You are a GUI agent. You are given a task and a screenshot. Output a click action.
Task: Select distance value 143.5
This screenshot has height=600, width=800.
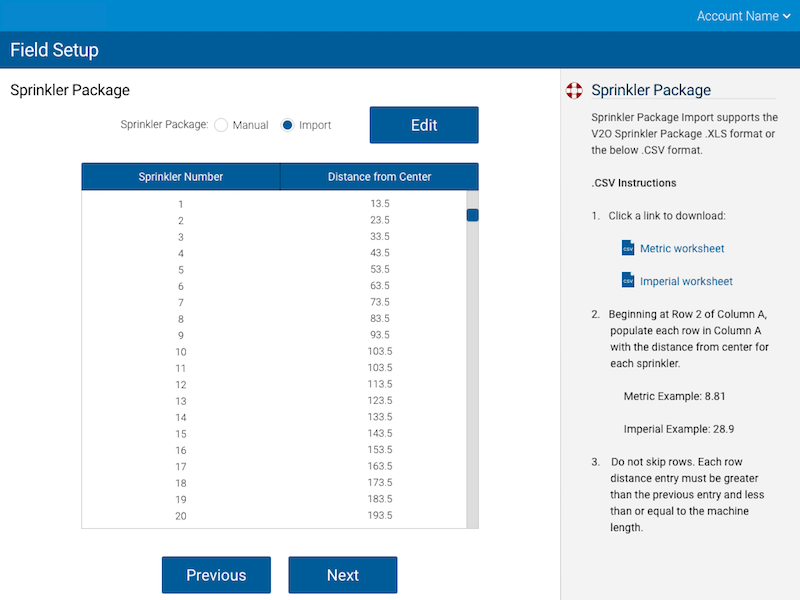pyautogui.click(x=380, y=433)
